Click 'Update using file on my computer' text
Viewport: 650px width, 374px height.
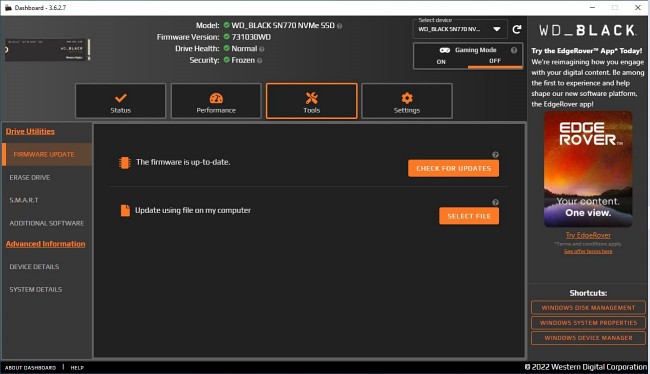click(193, 210)
